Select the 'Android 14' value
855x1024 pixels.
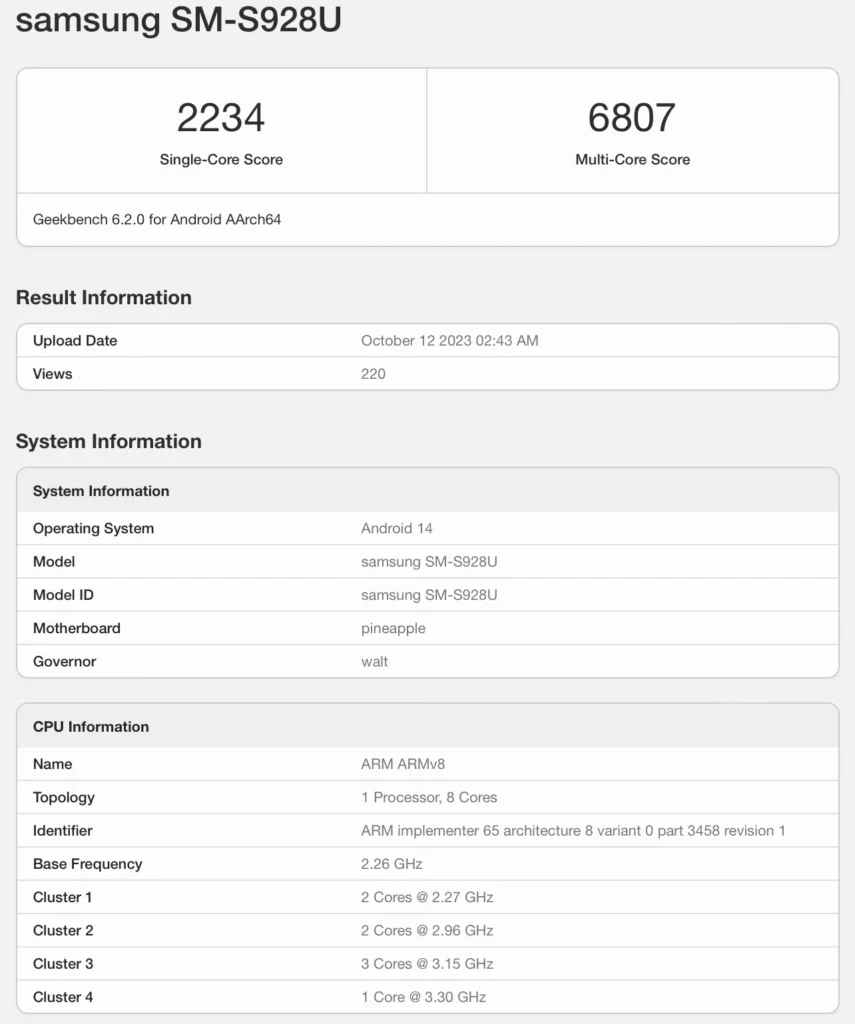[x=396, y=528]
